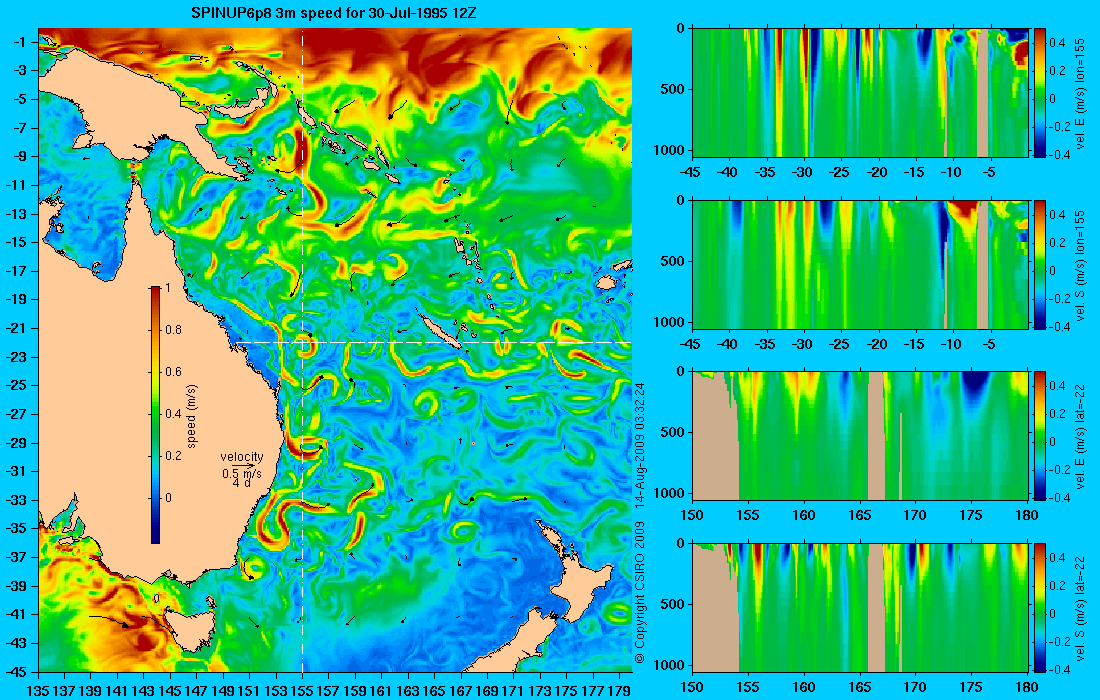Click the "velocity" arrow legend label

tap(242, 457)
